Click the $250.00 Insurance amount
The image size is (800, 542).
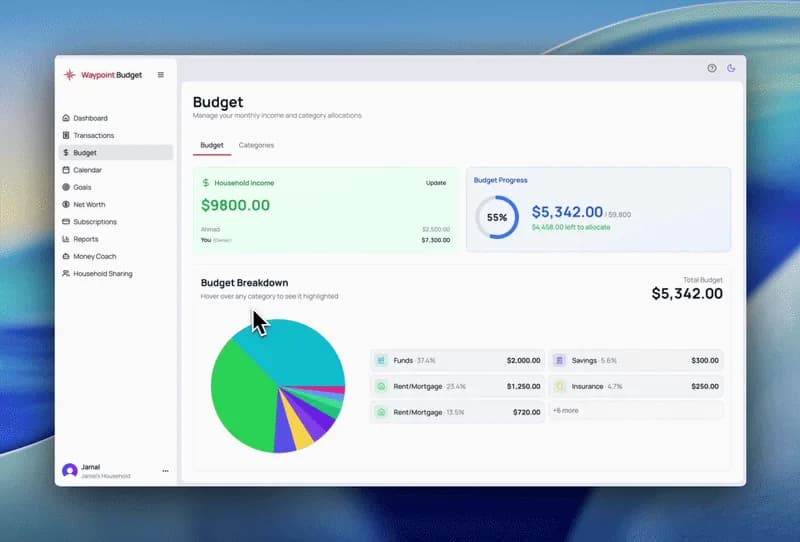point(705,386)
